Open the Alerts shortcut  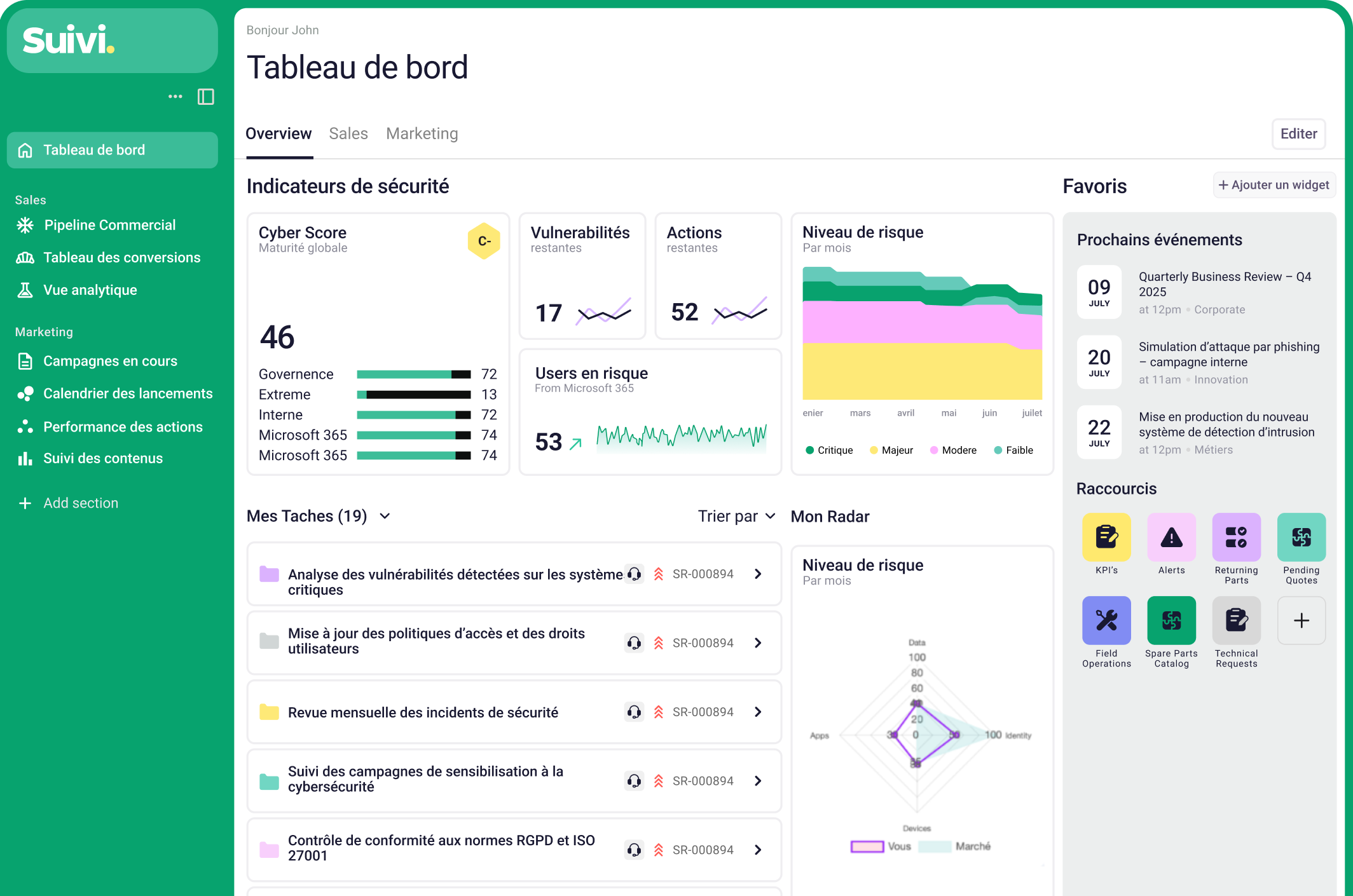tap(1171, 537)
